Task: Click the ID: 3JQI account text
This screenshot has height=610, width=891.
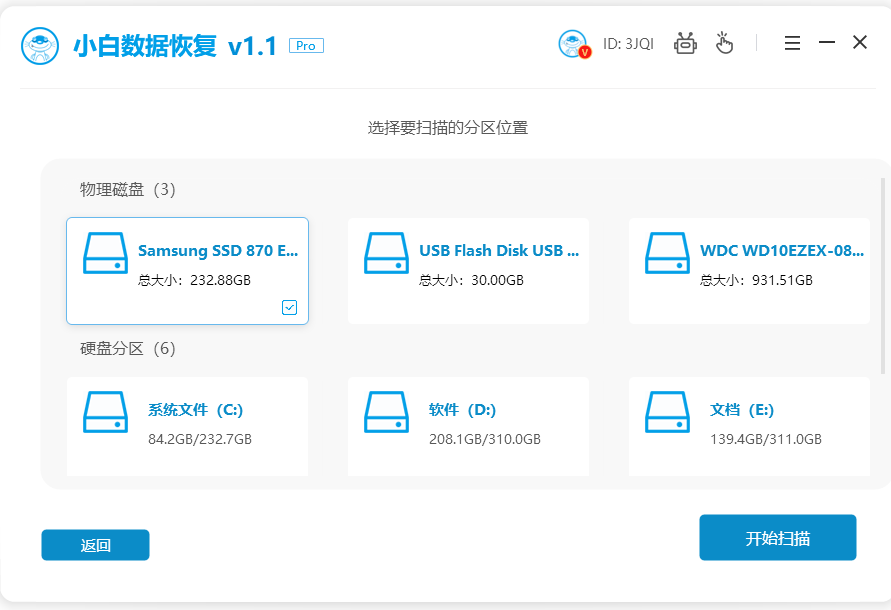Action: (626, 44)
